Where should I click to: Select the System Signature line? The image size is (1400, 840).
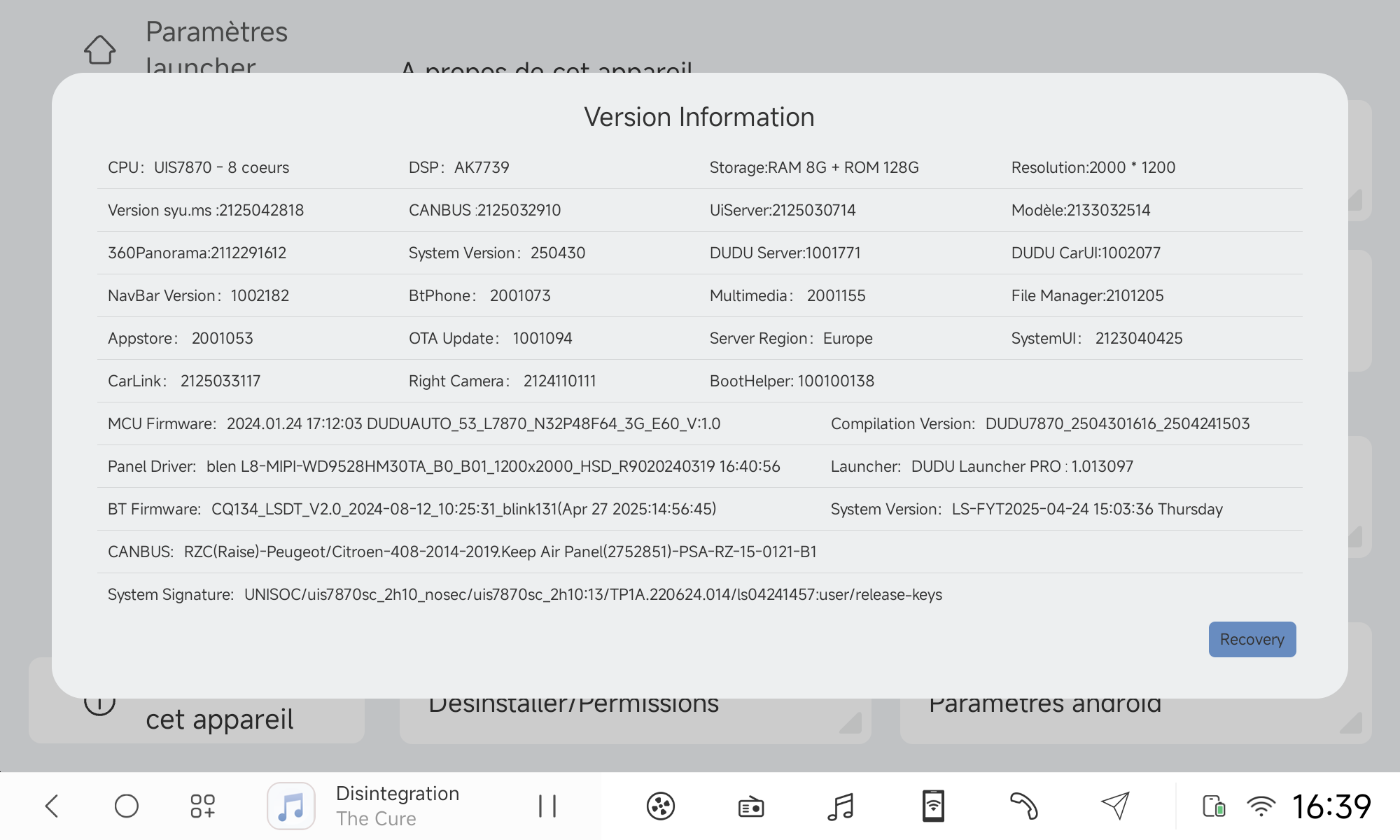click(525, 594)
